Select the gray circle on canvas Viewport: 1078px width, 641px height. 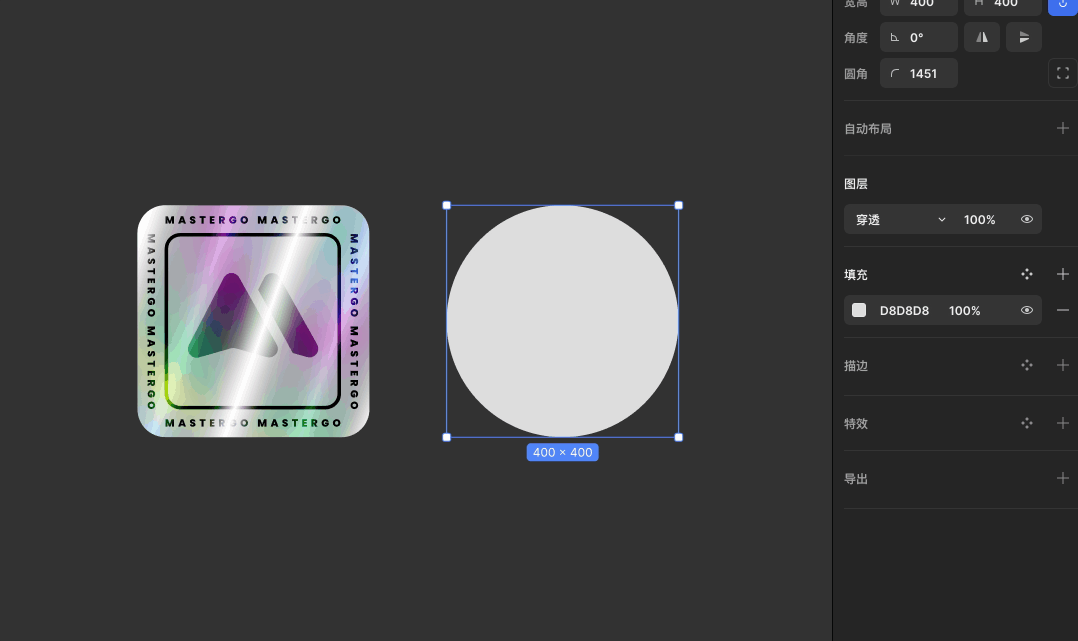(x=562, y=321)
